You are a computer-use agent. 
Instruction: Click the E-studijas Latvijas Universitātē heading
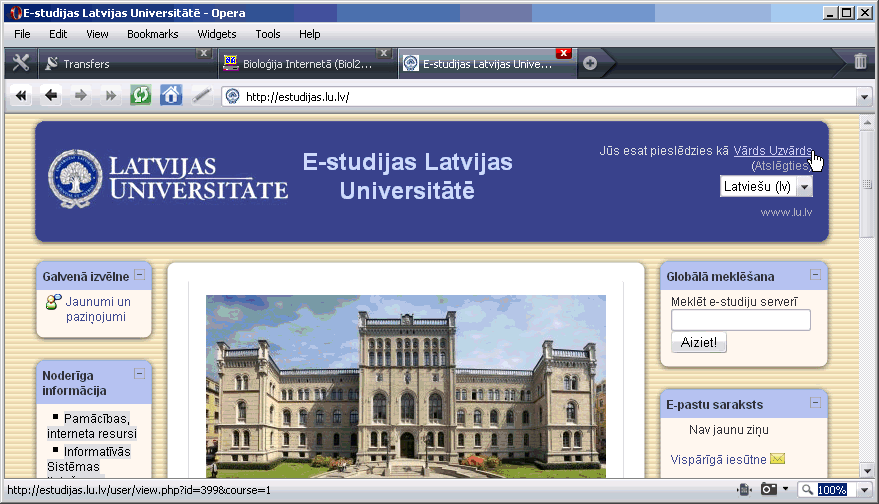click(408, 176)
